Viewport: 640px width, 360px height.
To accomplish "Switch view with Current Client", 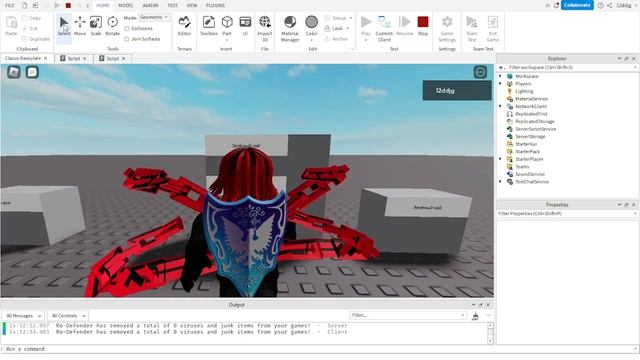I will (x=384, y=28).
